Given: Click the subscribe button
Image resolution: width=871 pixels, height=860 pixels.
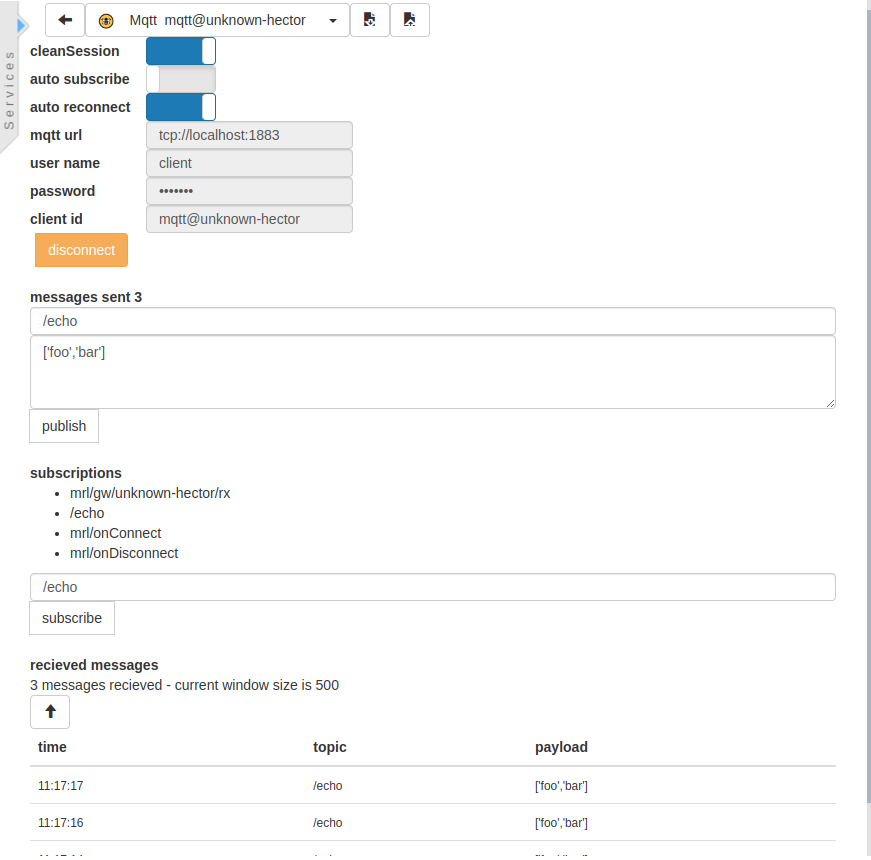Looking at the screenshot, I should click(x=72, y=618).
